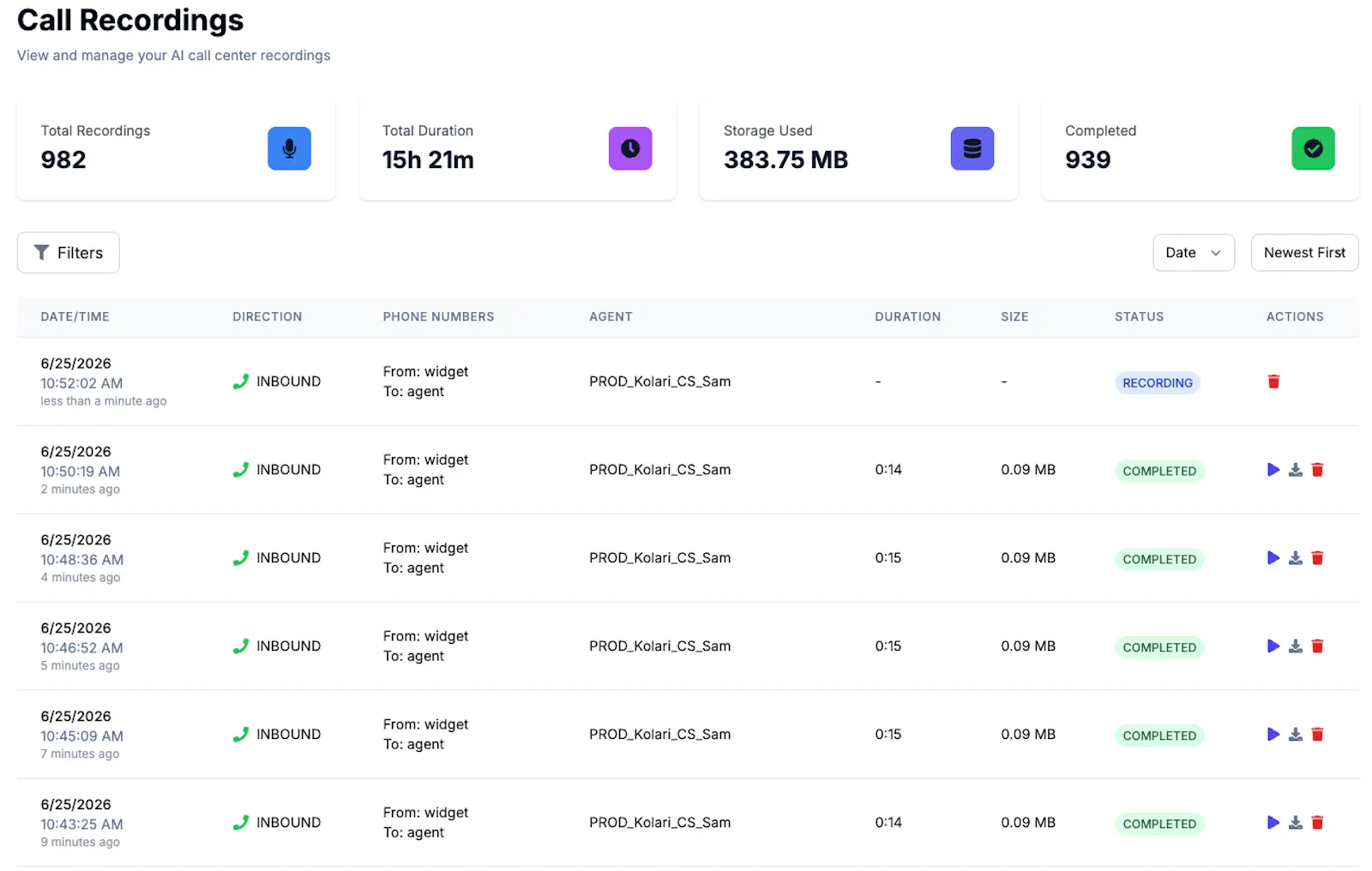
Task: Toggle the Newest First sort order
Action: 1304,253
